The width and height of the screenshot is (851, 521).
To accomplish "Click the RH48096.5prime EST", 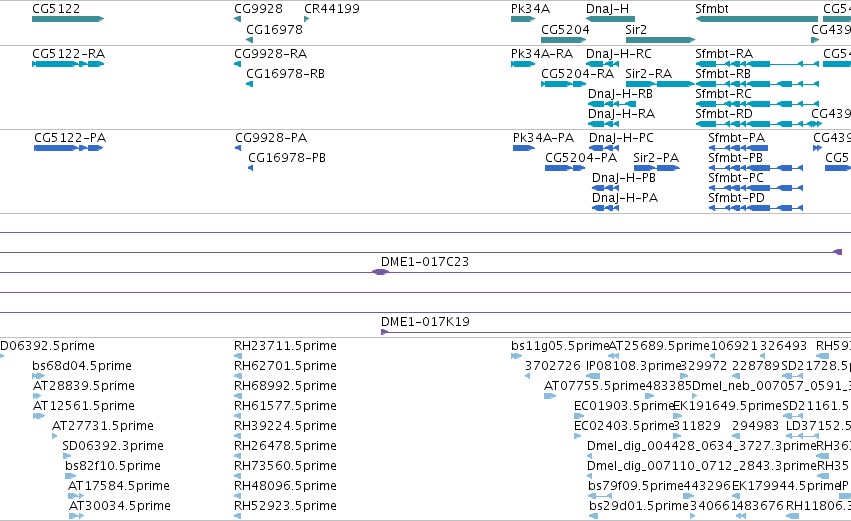I will (238, 496).
